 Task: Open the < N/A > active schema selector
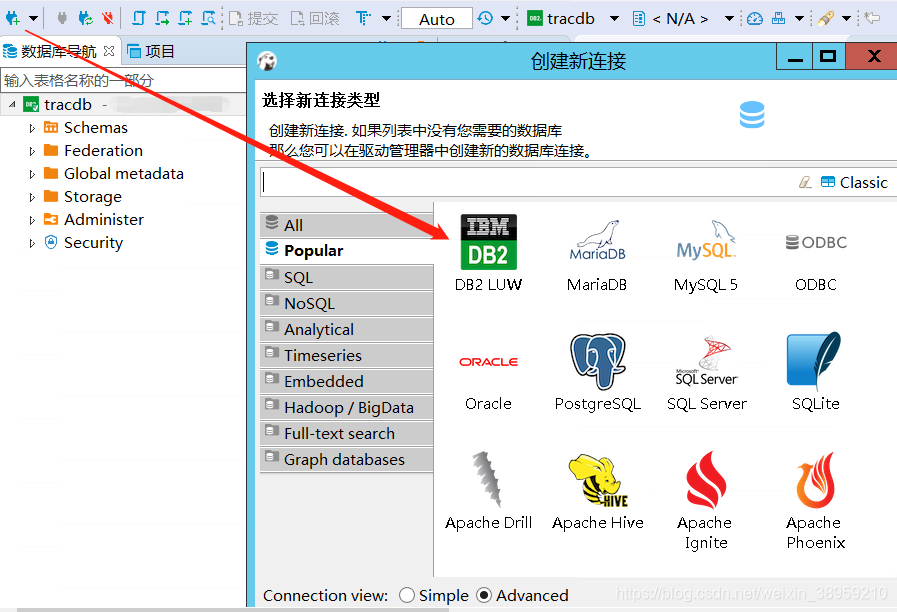pyautogui.click(x=684, y=19)
